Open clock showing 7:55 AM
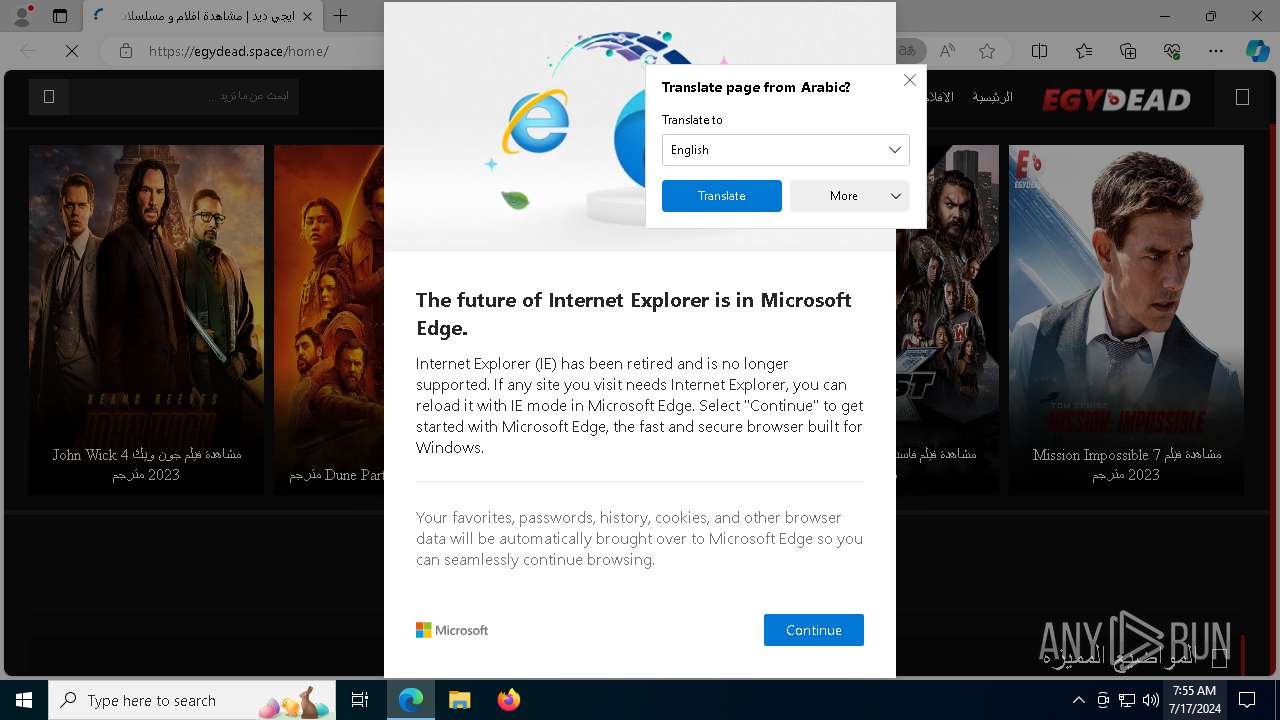This screenshot has width=1280, height=720. tap(1194, 700)
